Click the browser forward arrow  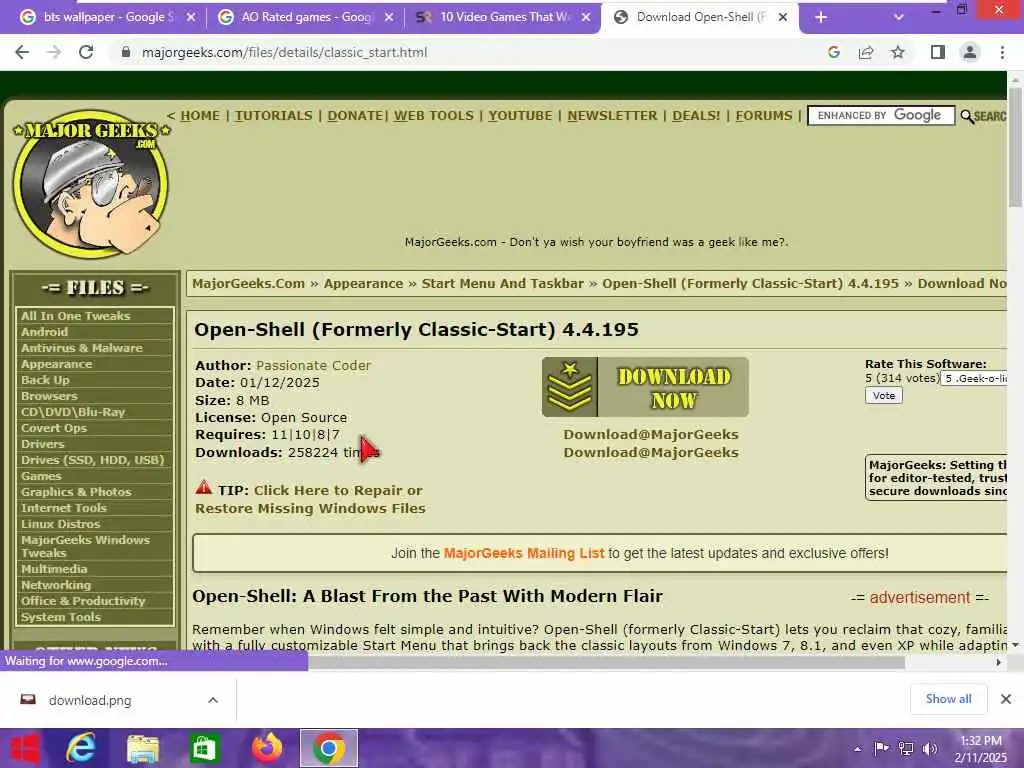[x=54, y=52]
